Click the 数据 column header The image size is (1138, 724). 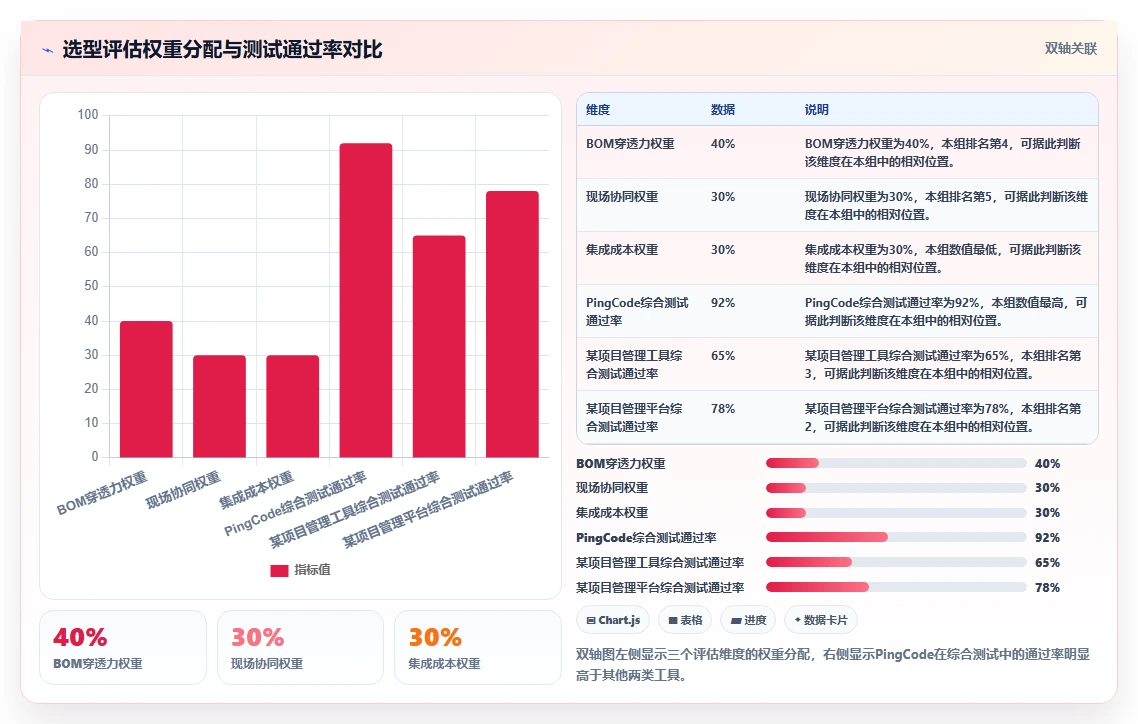pyautogui.click(x=723, y=110)
